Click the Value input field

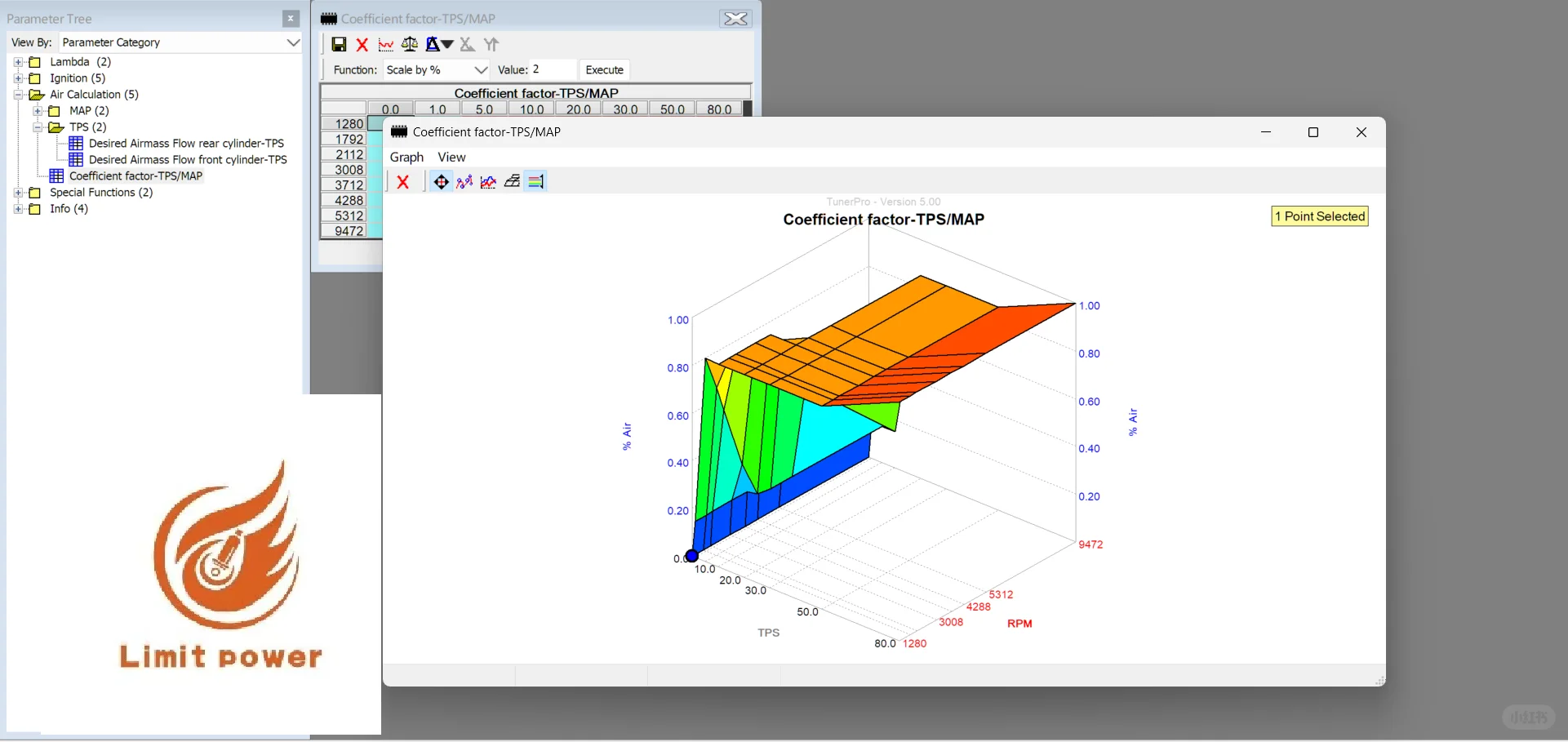click(x=553, y=70)
